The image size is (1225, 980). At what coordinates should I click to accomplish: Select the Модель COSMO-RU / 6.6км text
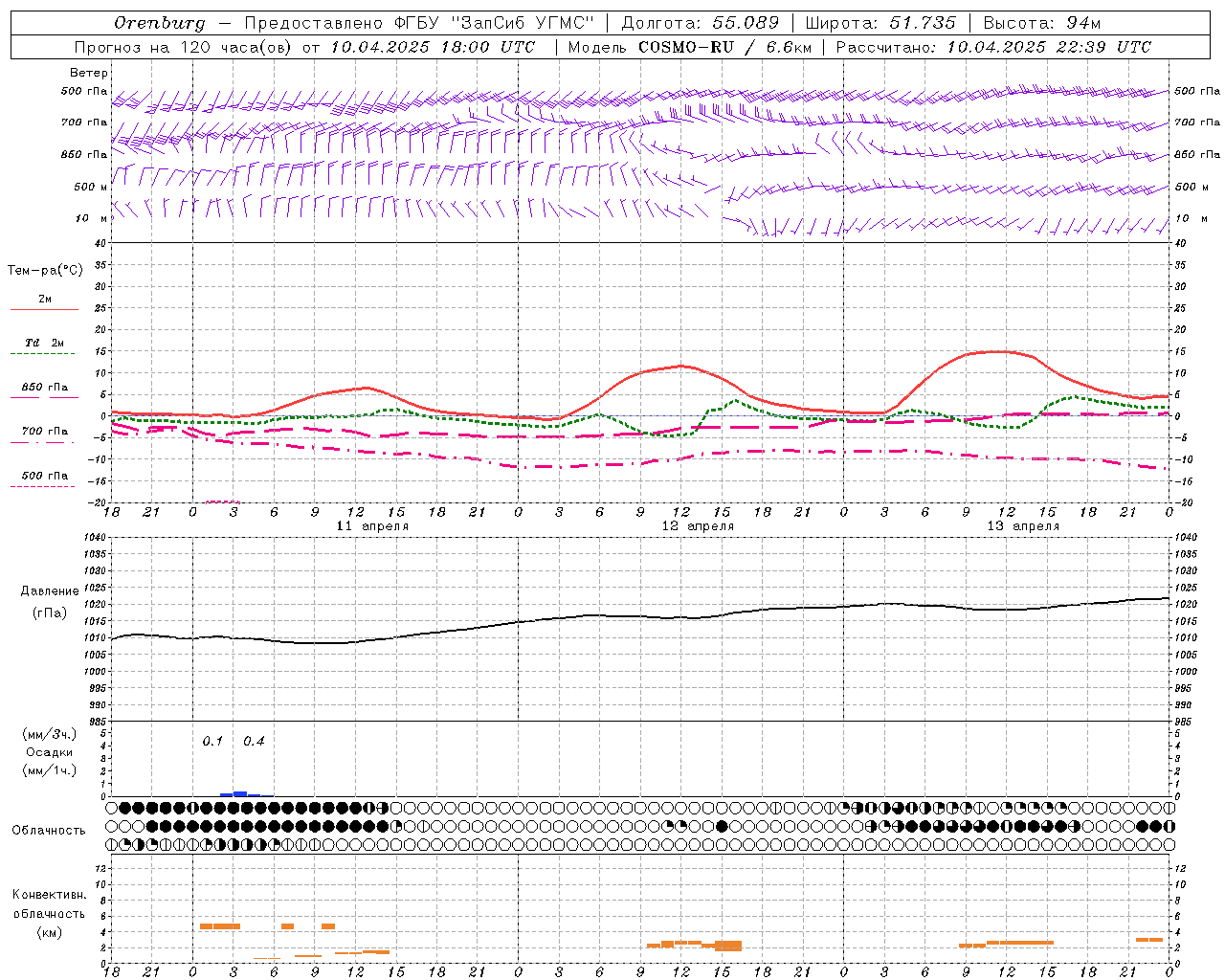(x=690, y=47)
